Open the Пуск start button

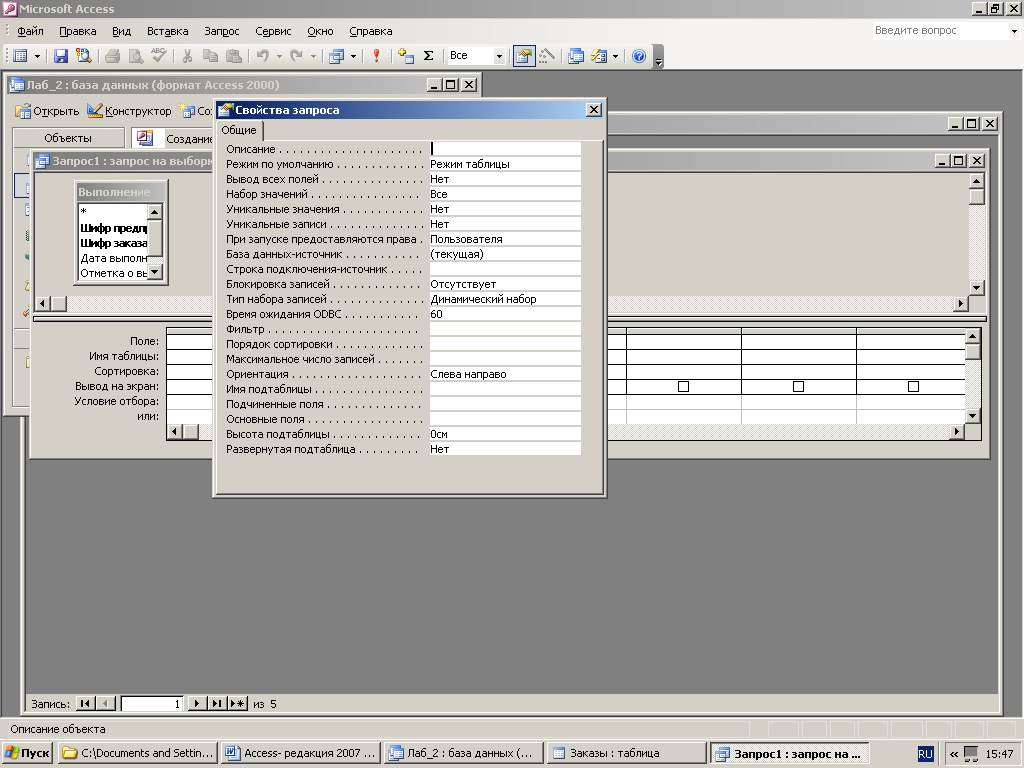(27, 753)
